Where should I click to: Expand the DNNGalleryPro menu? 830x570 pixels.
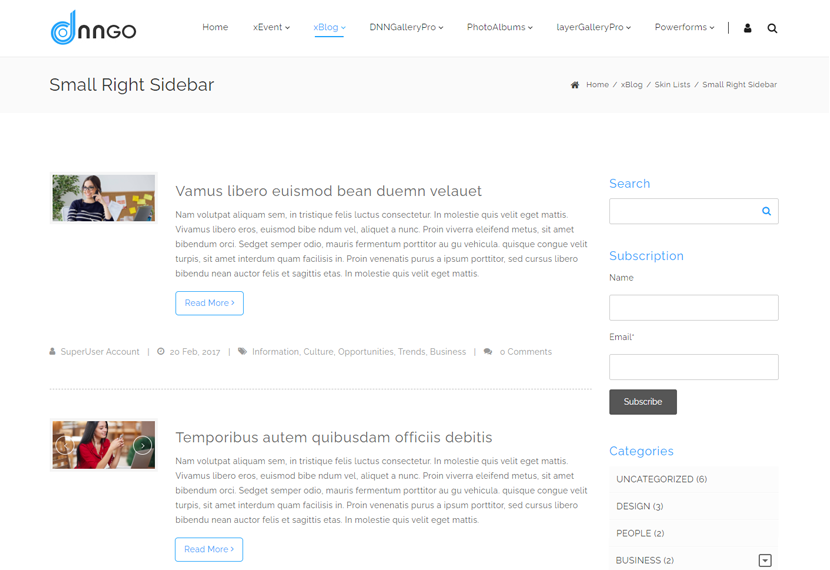pyautogui.click(x=405, y=28)
